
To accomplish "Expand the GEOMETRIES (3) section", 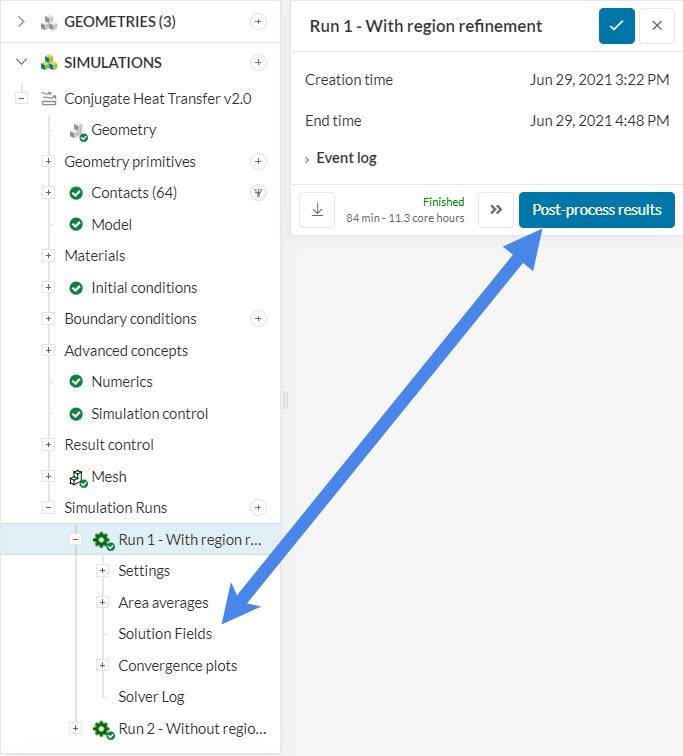I will pyautogui.click(x=21, y=21).
